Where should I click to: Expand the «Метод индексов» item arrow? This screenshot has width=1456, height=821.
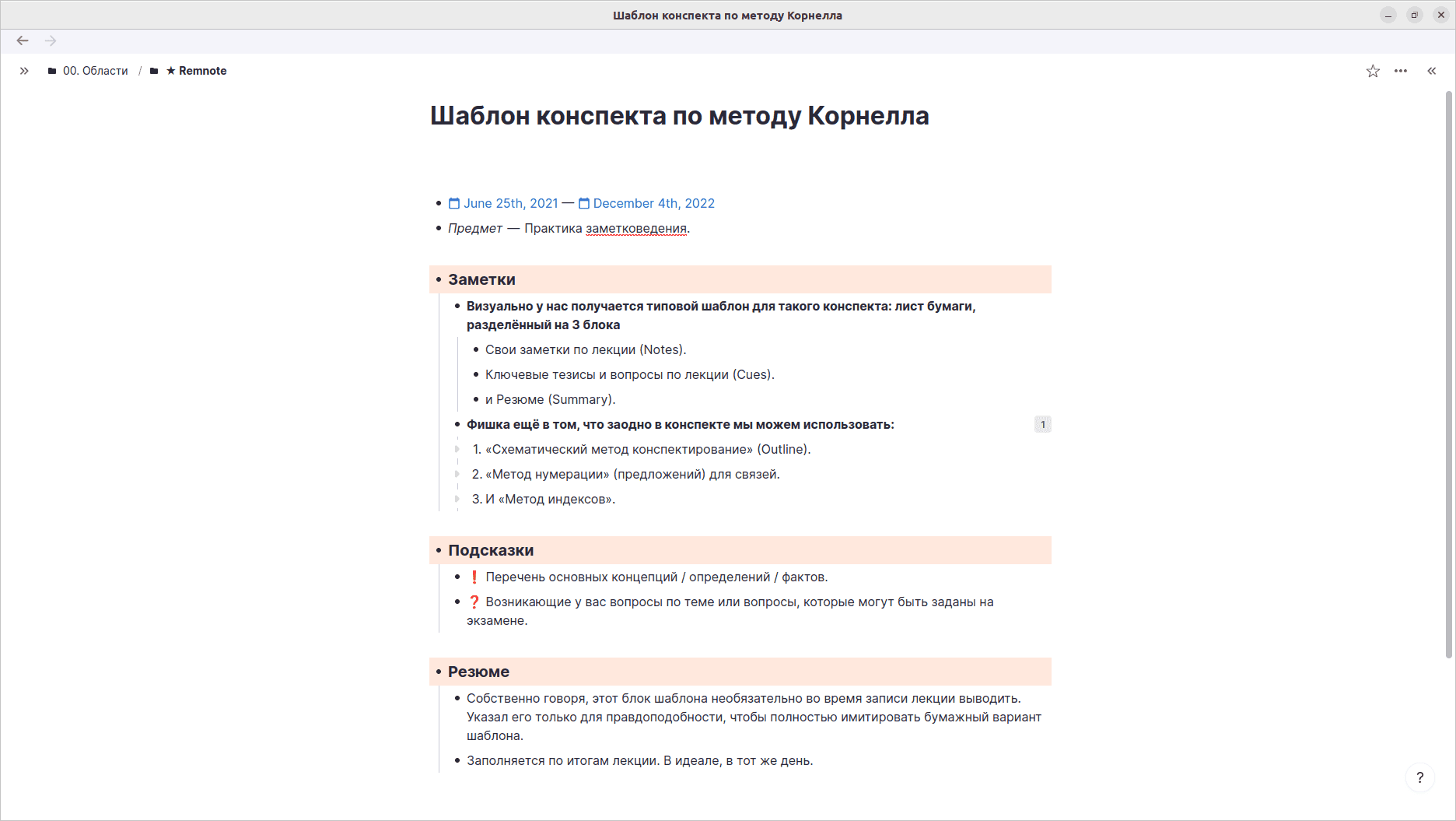pos(457,499)
